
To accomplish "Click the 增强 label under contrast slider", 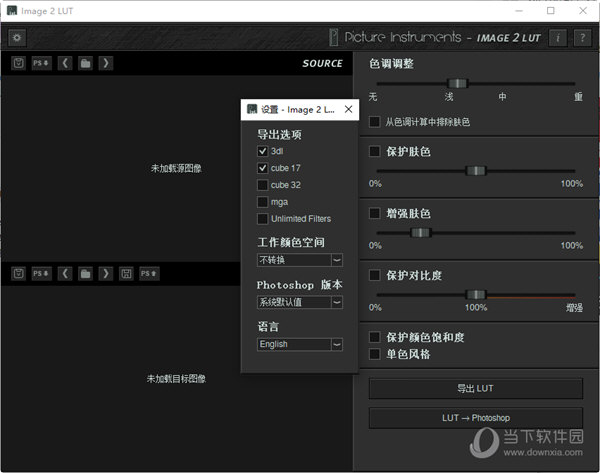I will [574, 308].
